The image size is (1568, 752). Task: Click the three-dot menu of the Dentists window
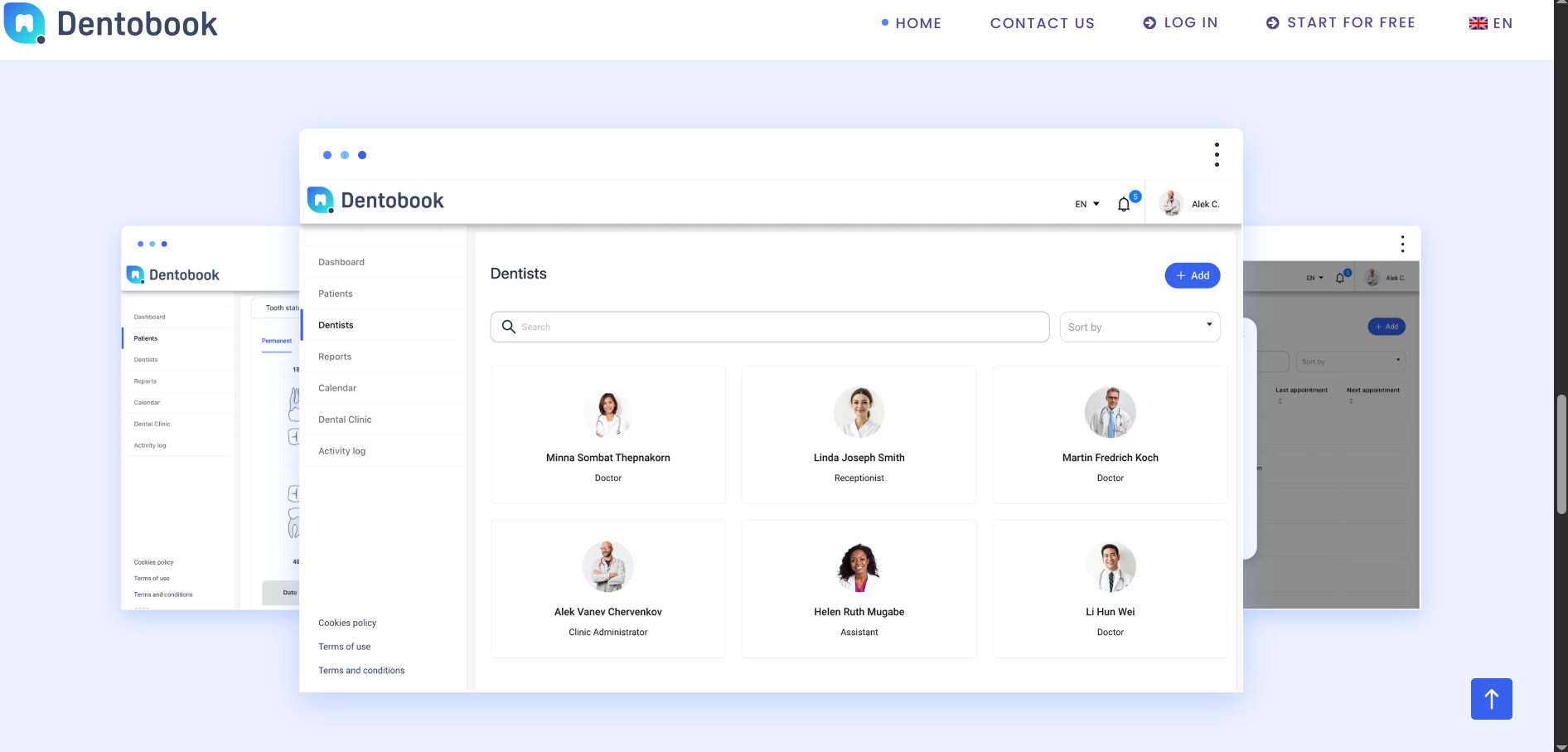coord(1217,154)
